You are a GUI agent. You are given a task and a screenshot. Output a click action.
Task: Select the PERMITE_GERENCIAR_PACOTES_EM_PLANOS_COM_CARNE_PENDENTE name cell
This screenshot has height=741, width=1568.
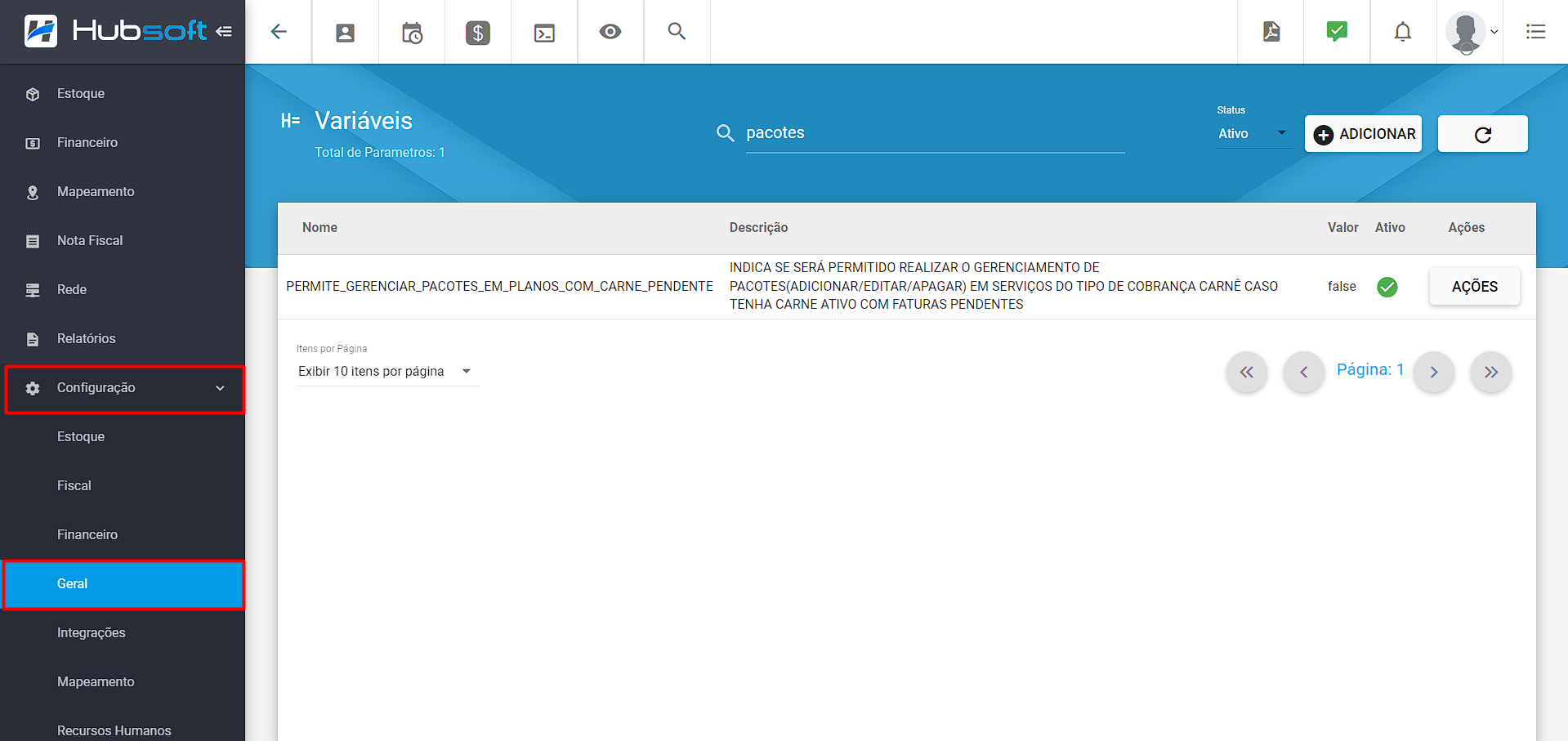click(x=499, y=287)
